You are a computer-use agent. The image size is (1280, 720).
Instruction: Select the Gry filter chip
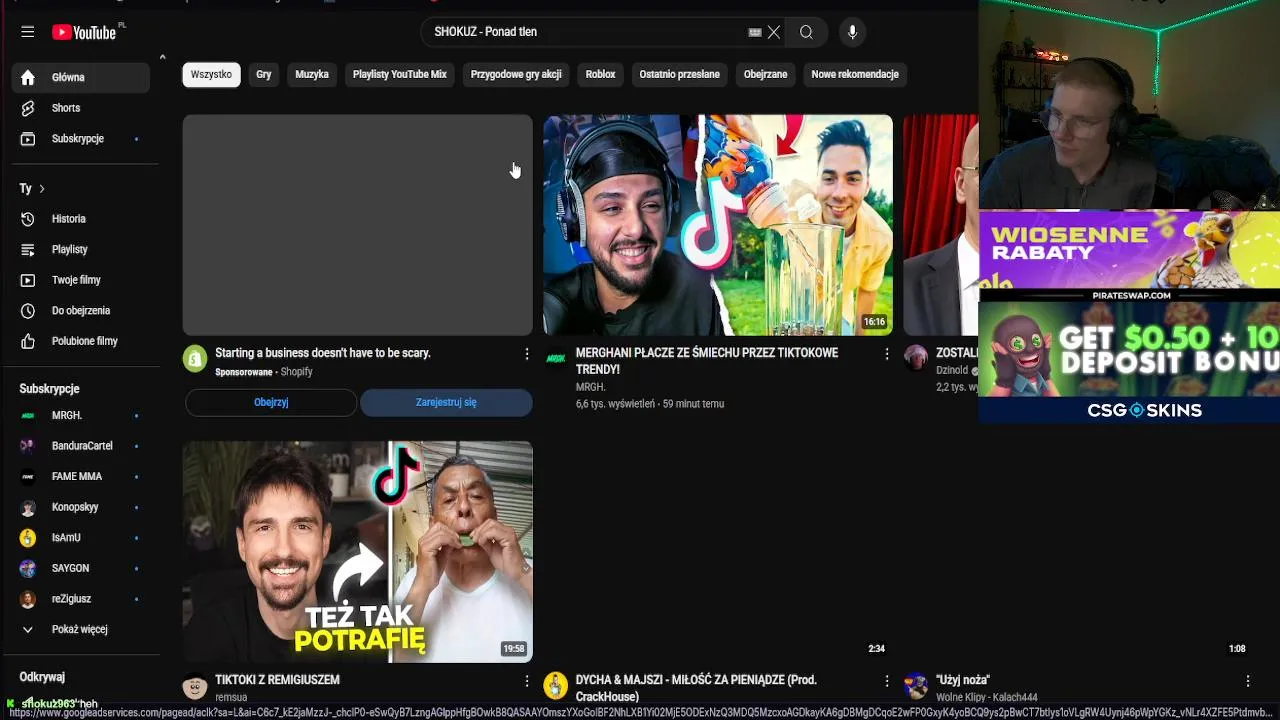(263, 74)
